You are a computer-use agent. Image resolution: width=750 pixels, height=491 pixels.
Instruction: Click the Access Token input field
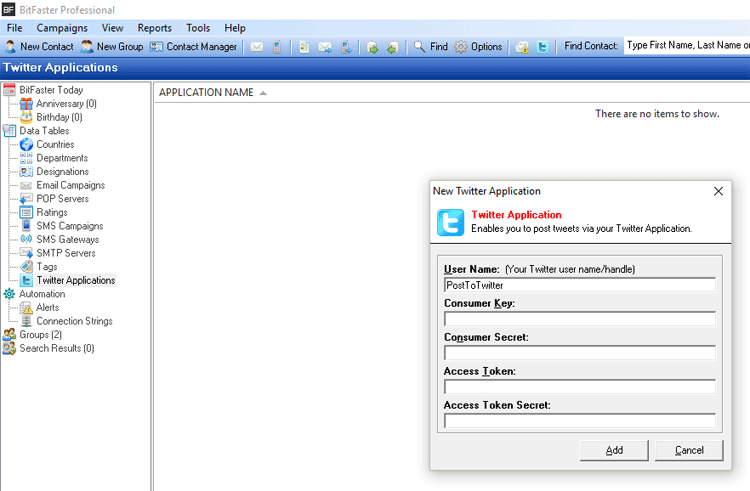coord(580,387)
